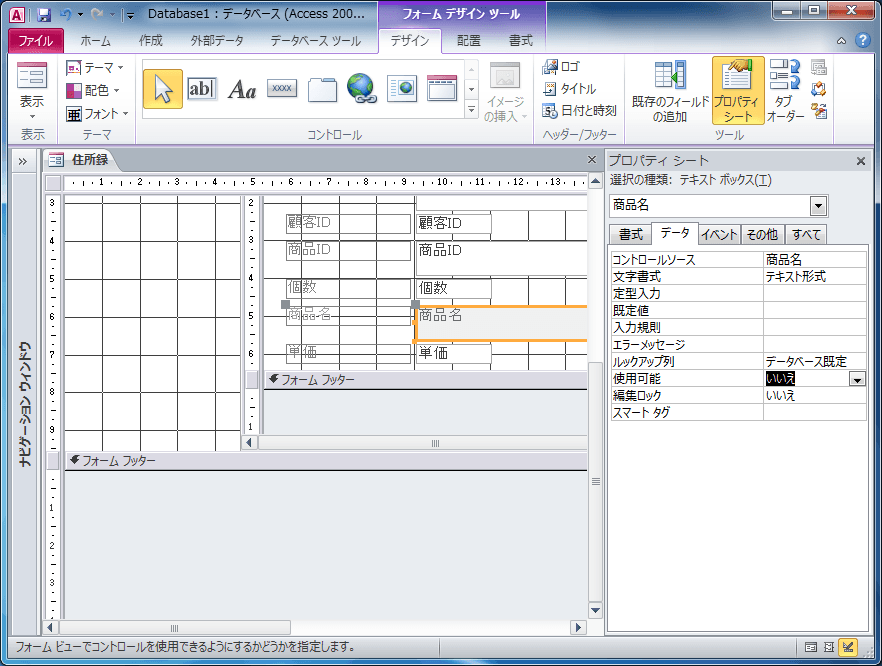Open the 商品名 object selector dropdown in property sheet

(x=818, y=206)
